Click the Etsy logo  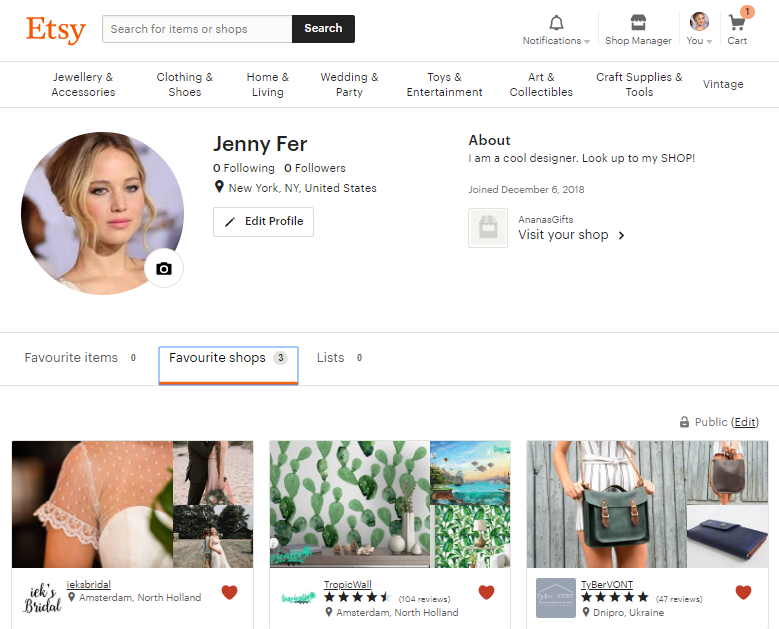pyautogui.click(x=56, y=29)
